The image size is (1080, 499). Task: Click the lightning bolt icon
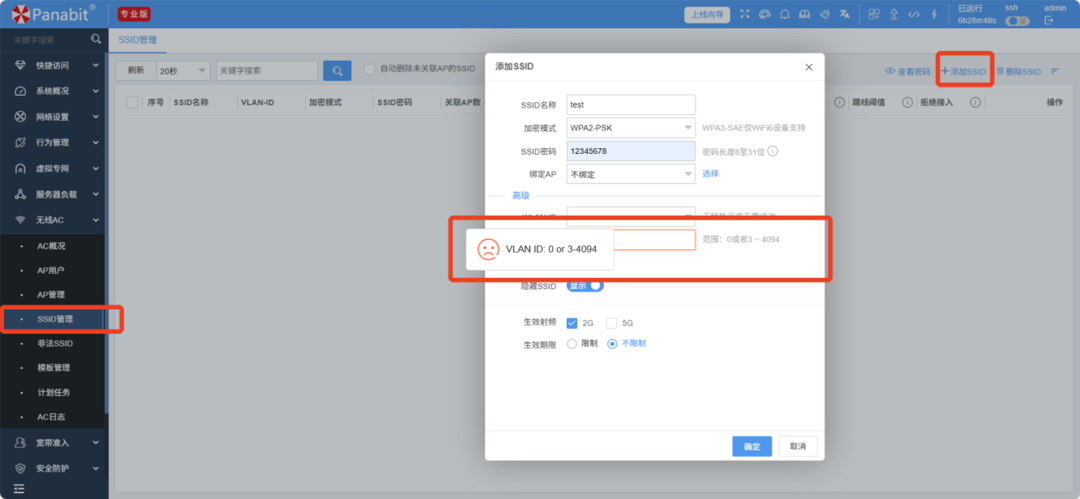[x=933, y=14]
